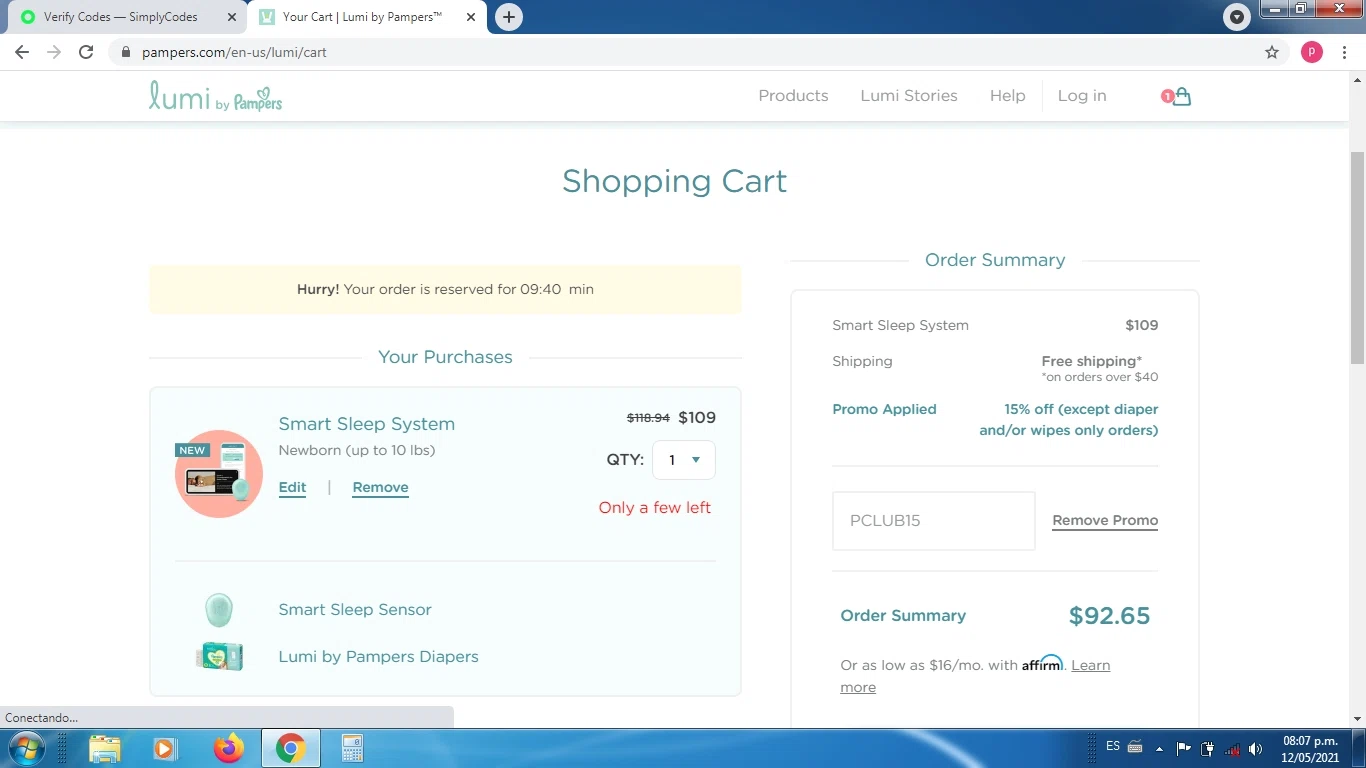The height and width of the screenshot is (768, 1366).
Task: Click the Smart Sleep System title
Action: [x=366, y=424]
